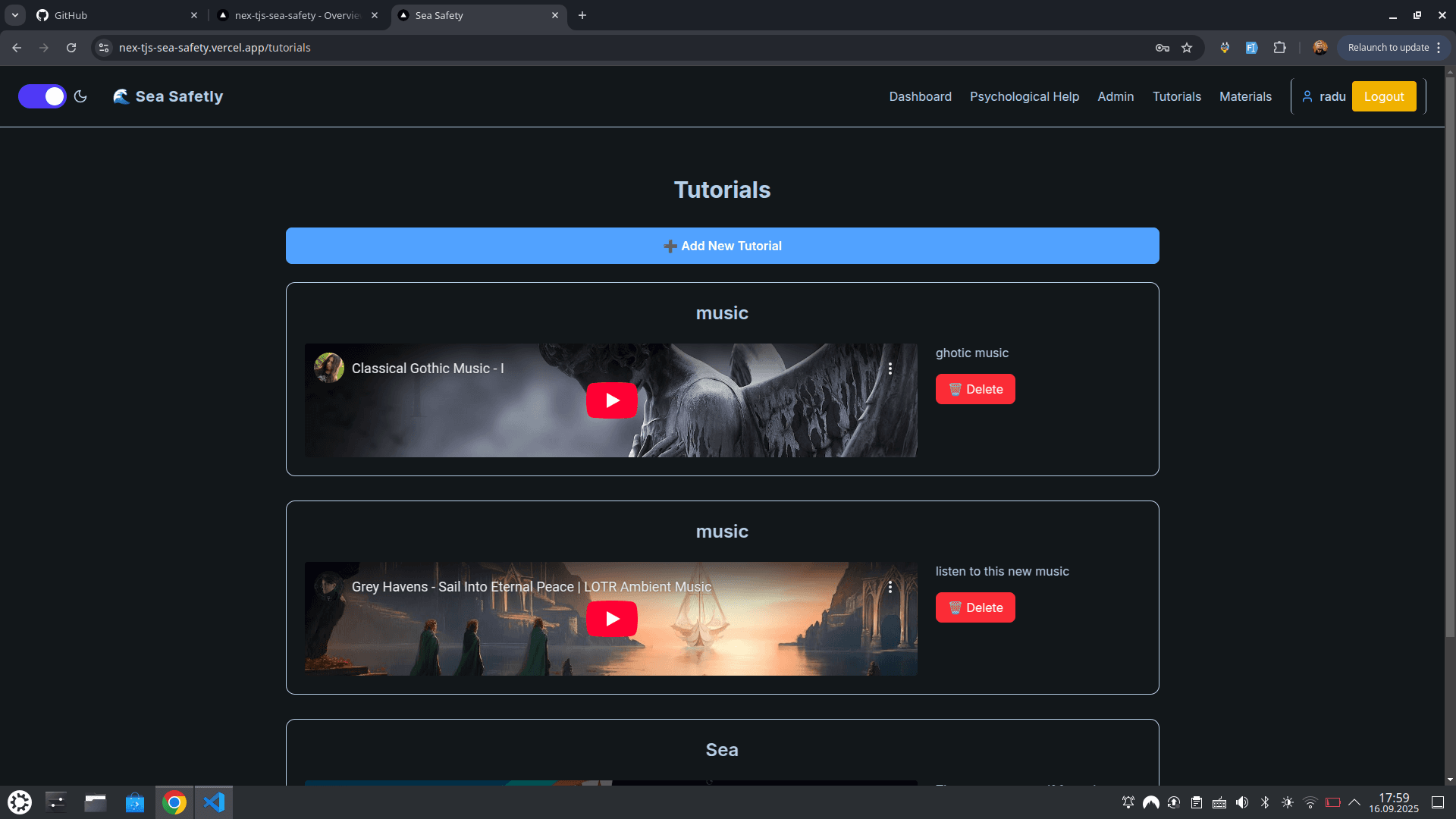This screenshot has height=819, width=1456.
Task: Open the tab search dropdown arrow
Action: pos(15,15)
